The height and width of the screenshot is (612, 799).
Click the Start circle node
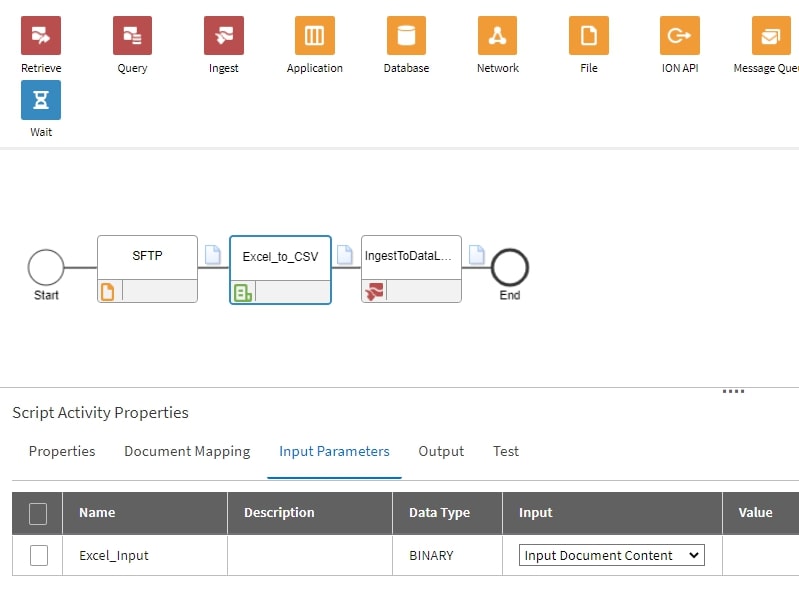coord(46,268)
